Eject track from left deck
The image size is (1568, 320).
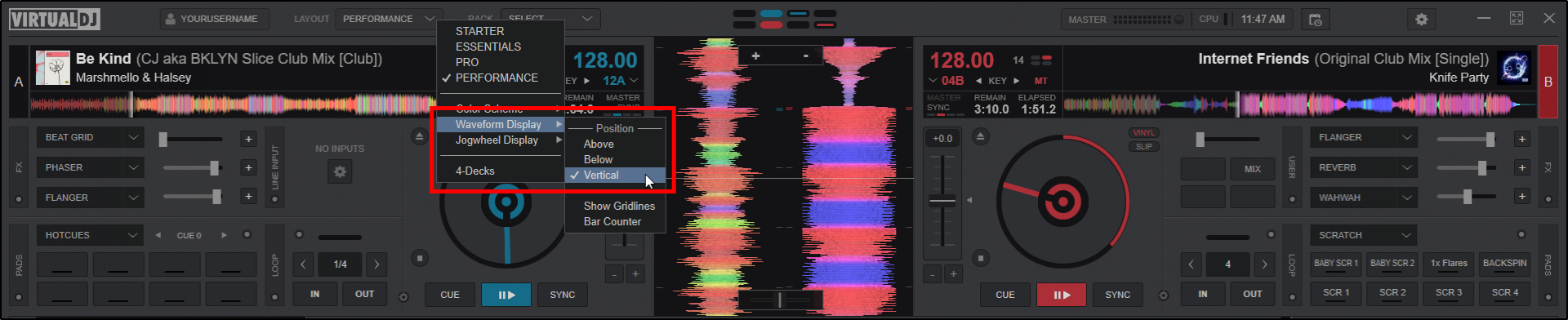(419, 136)
